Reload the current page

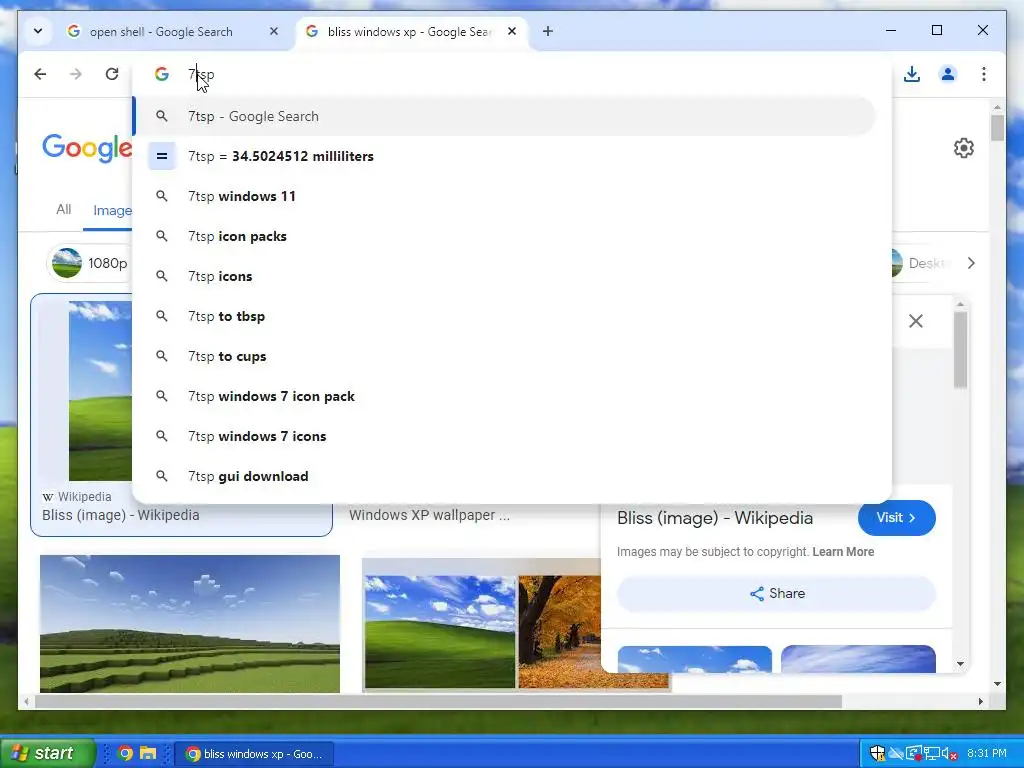tap(112, 74)
